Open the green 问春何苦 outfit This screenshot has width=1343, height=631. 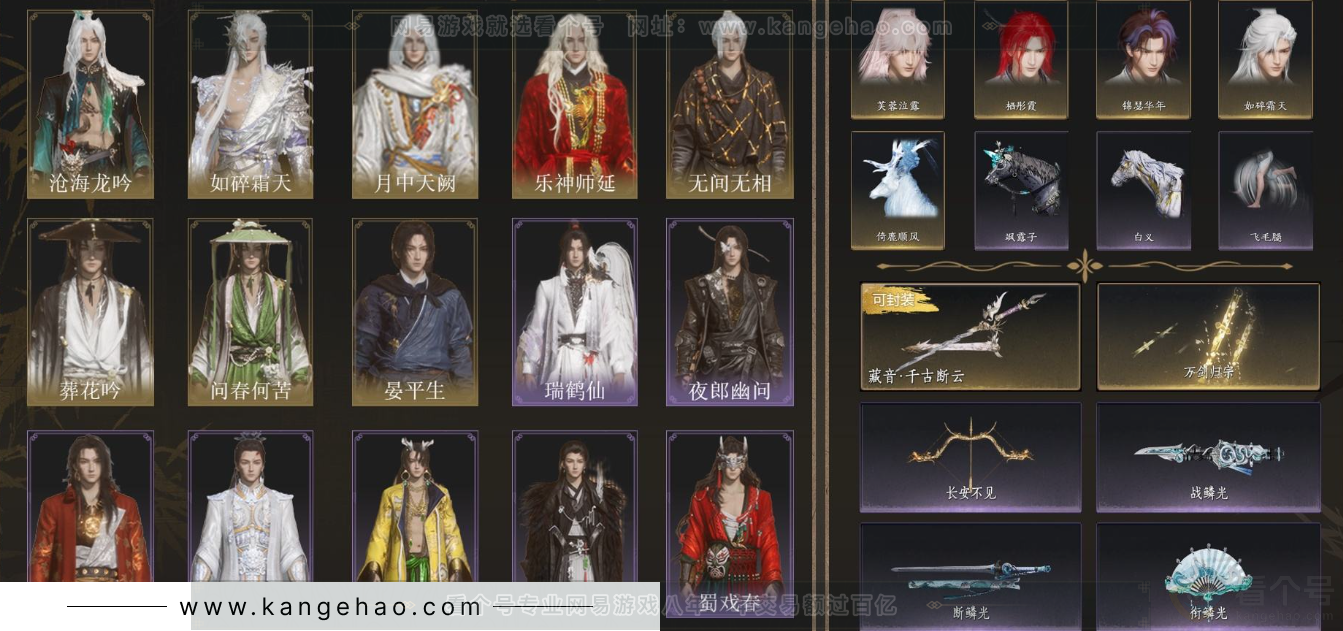click(250, 313)
